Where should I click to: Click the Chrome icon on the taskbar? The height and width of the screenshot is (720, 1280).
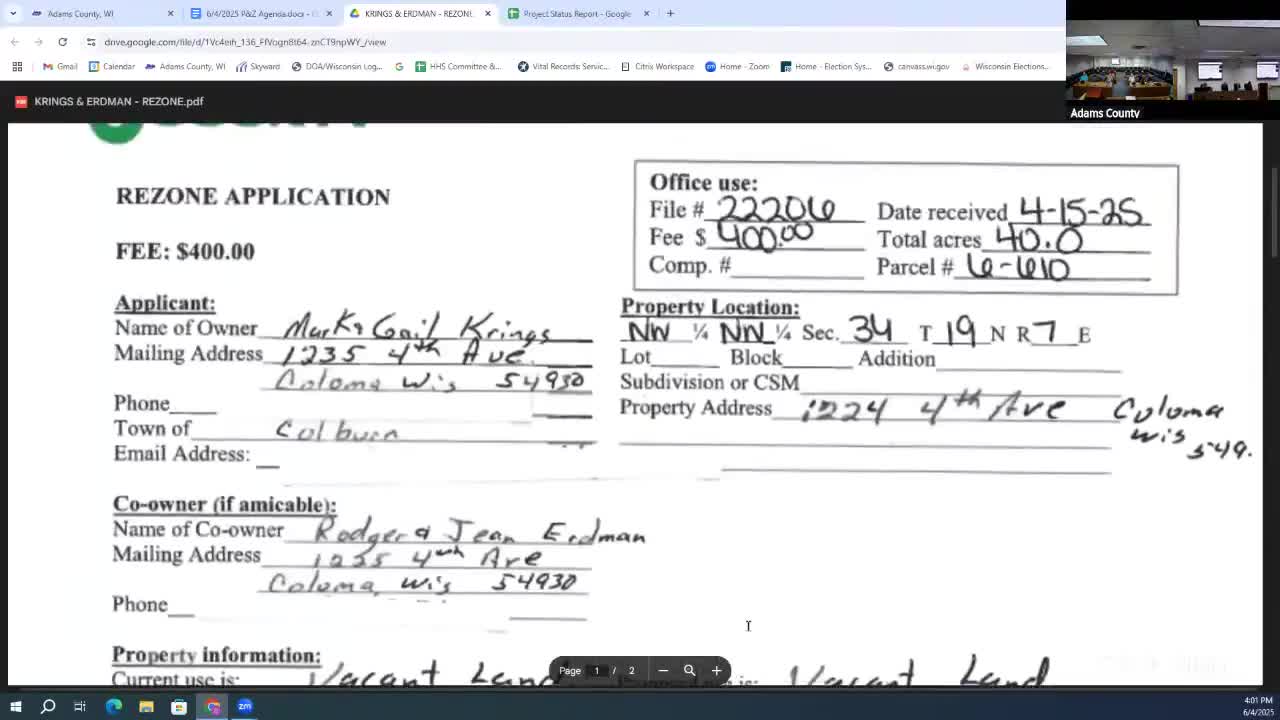click(212, 707)
